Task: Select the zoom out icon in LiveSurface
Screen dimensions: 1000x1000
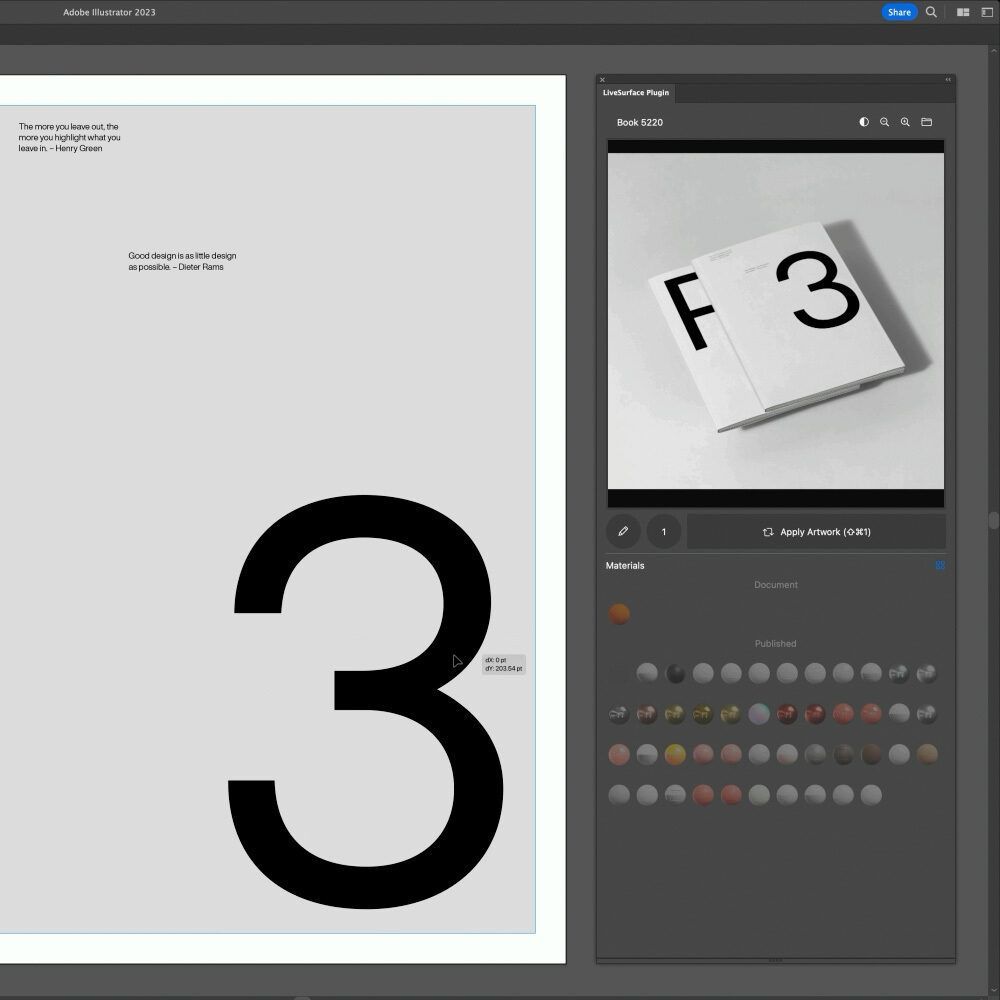Action: click(885, 122)
